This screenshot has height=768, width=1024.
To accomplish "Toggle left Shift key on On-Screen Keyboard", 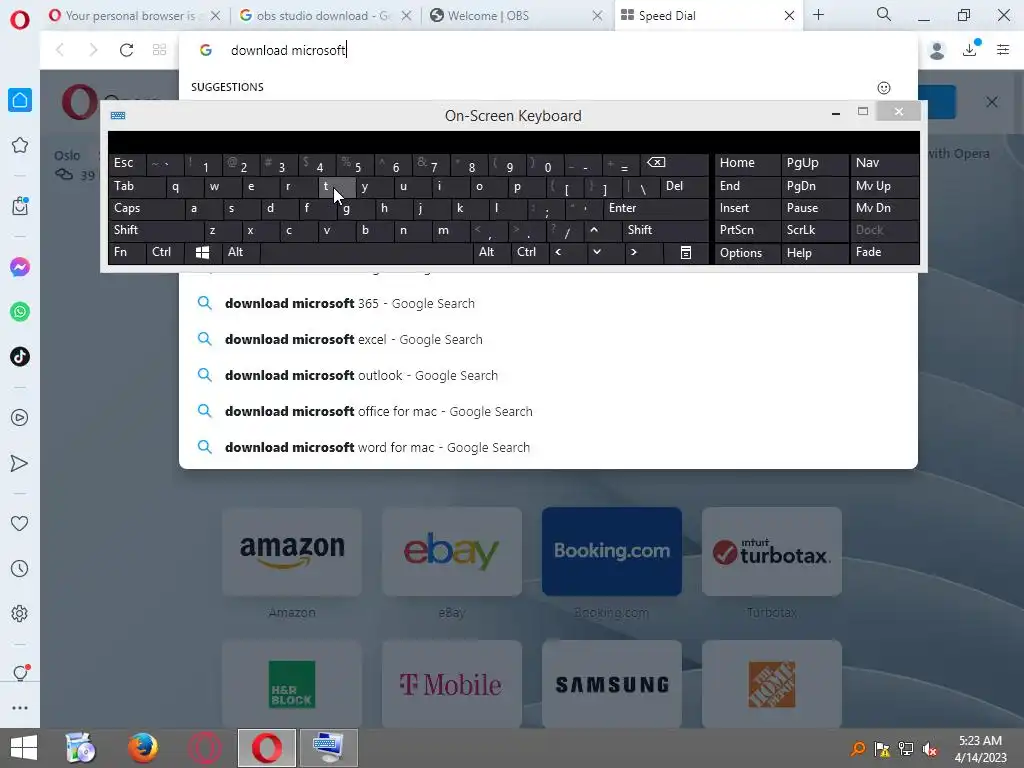I will (x=156, y=231).
